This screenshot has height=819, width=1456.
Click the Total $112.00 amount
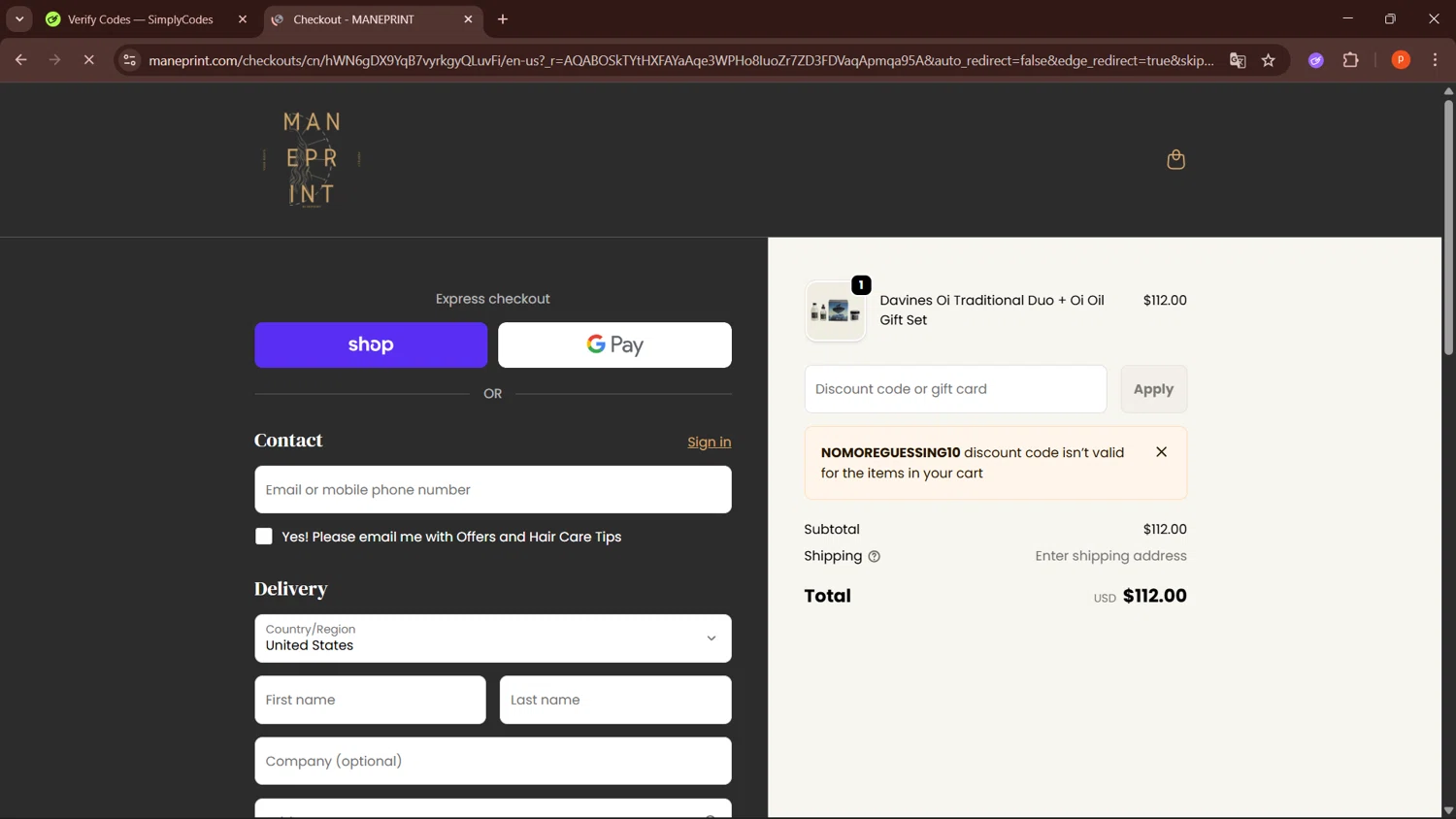1154,596
